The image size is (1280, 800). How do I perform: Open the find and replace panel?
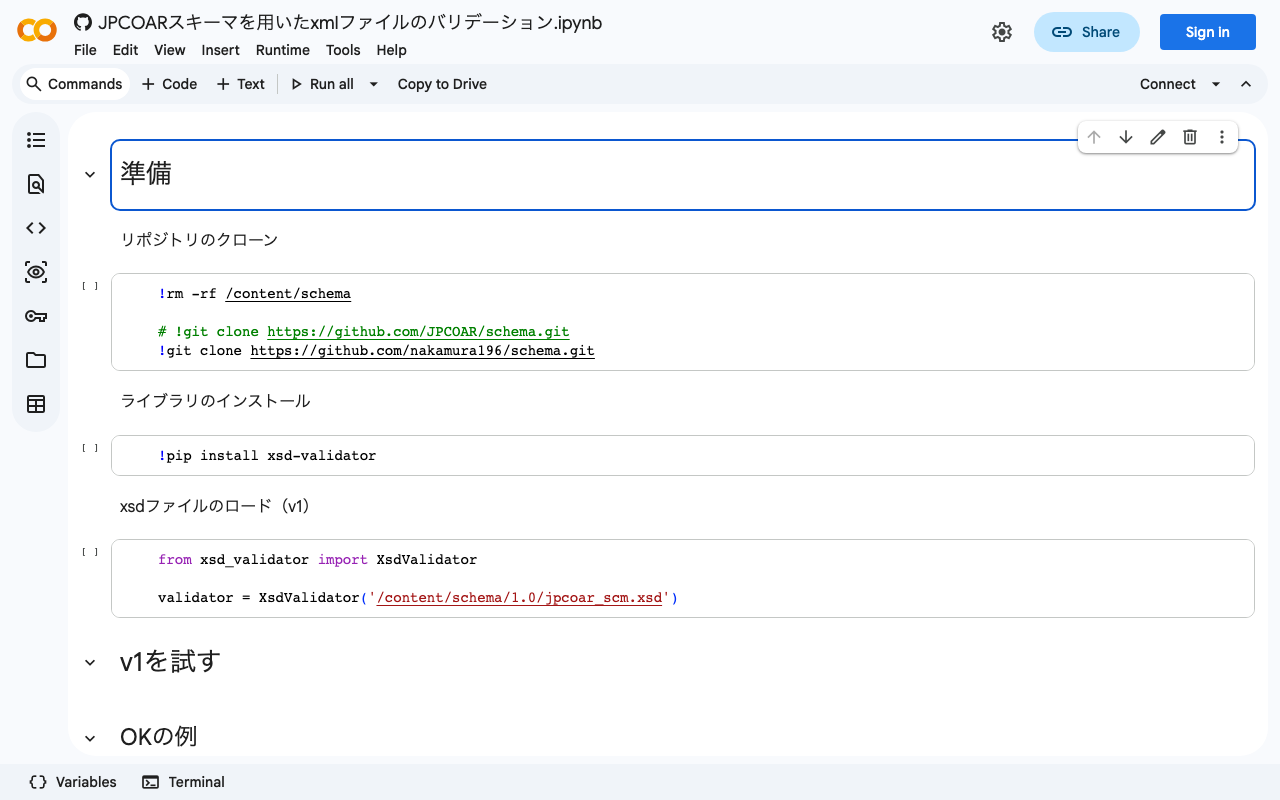click(x=36, y=184)
